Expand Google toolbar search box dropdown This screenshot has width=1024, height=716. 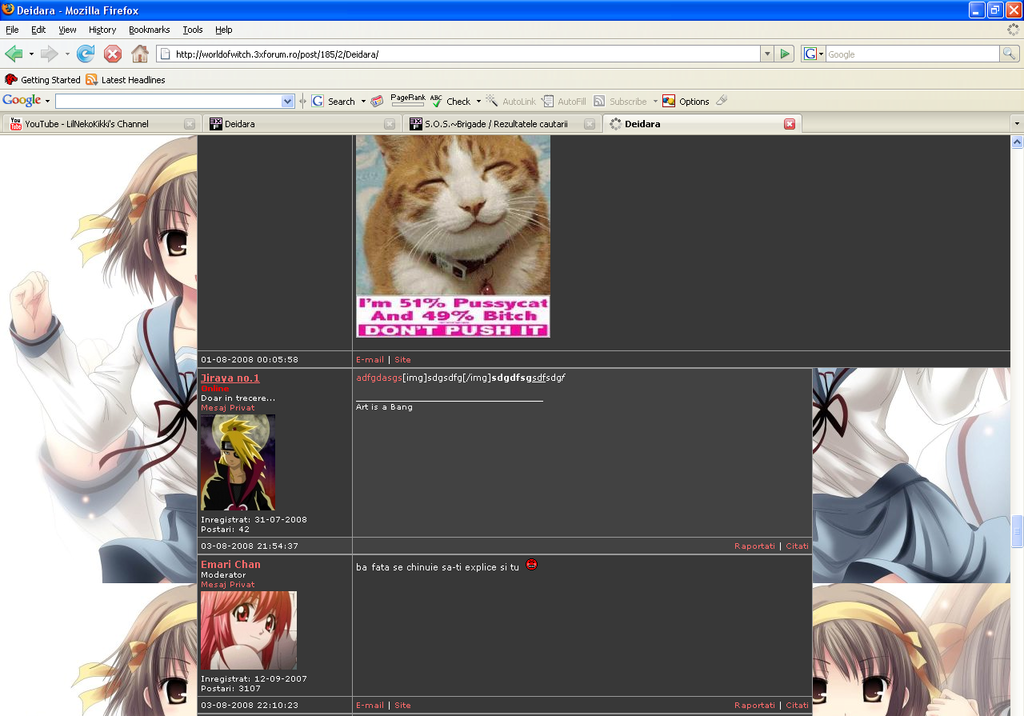point(287,101)
